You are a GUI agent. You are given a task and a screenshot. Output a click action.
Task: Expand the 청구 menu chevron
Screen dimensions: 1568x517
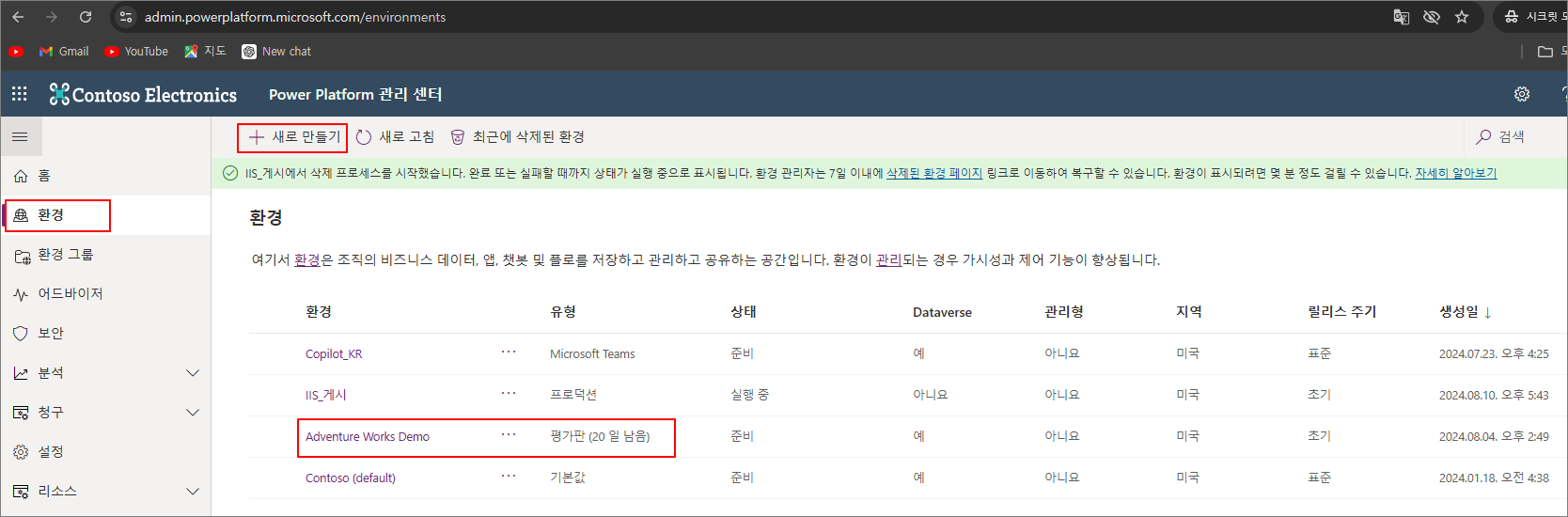(193, 413)
